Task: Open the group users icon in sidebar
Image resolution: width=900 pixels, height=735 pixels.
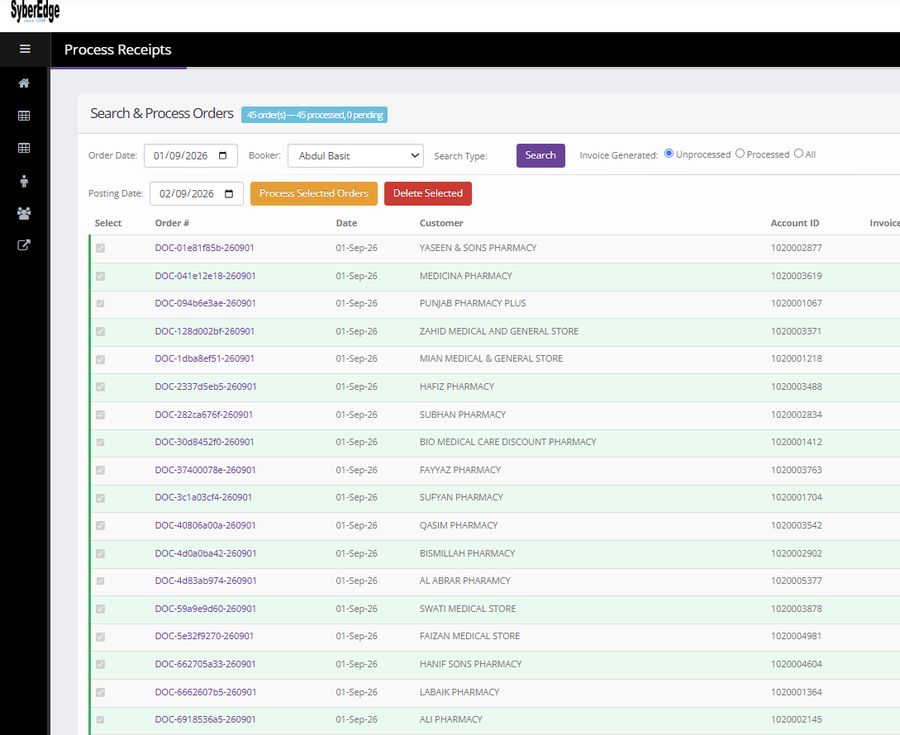Action: pos(24,213)
